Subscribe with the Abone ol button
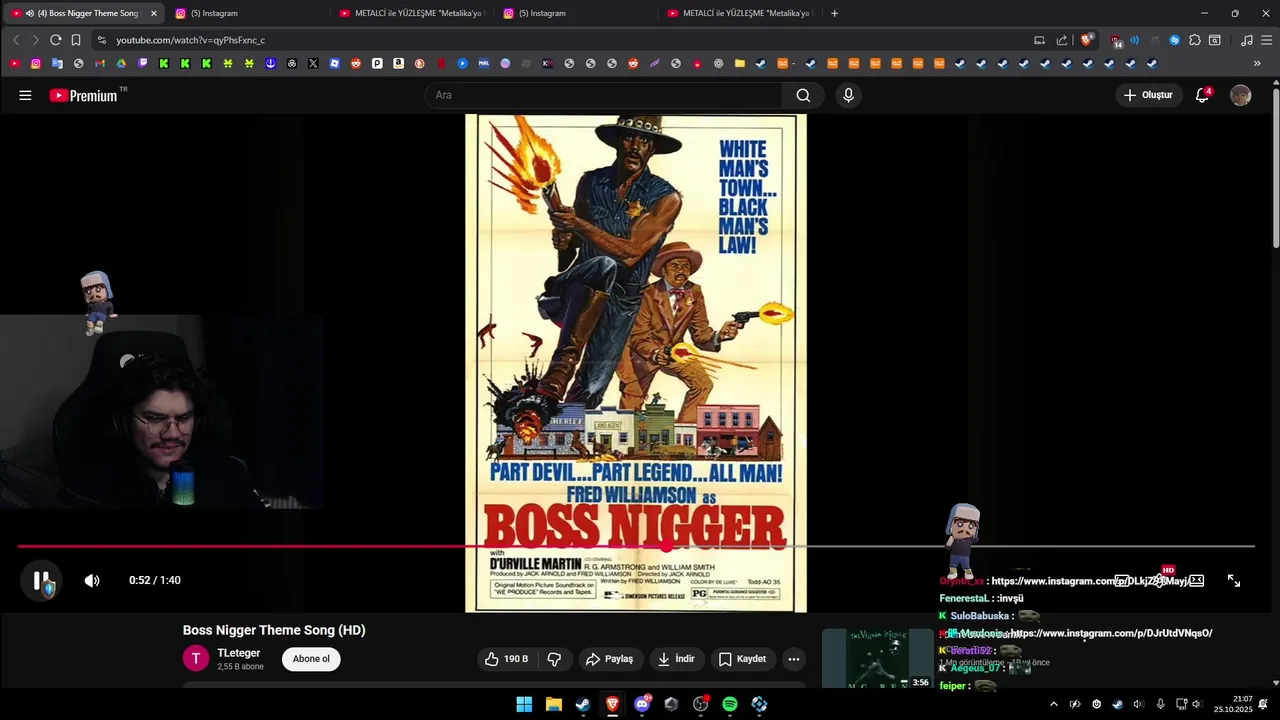 pyautogui.click(x=311, y=659)
